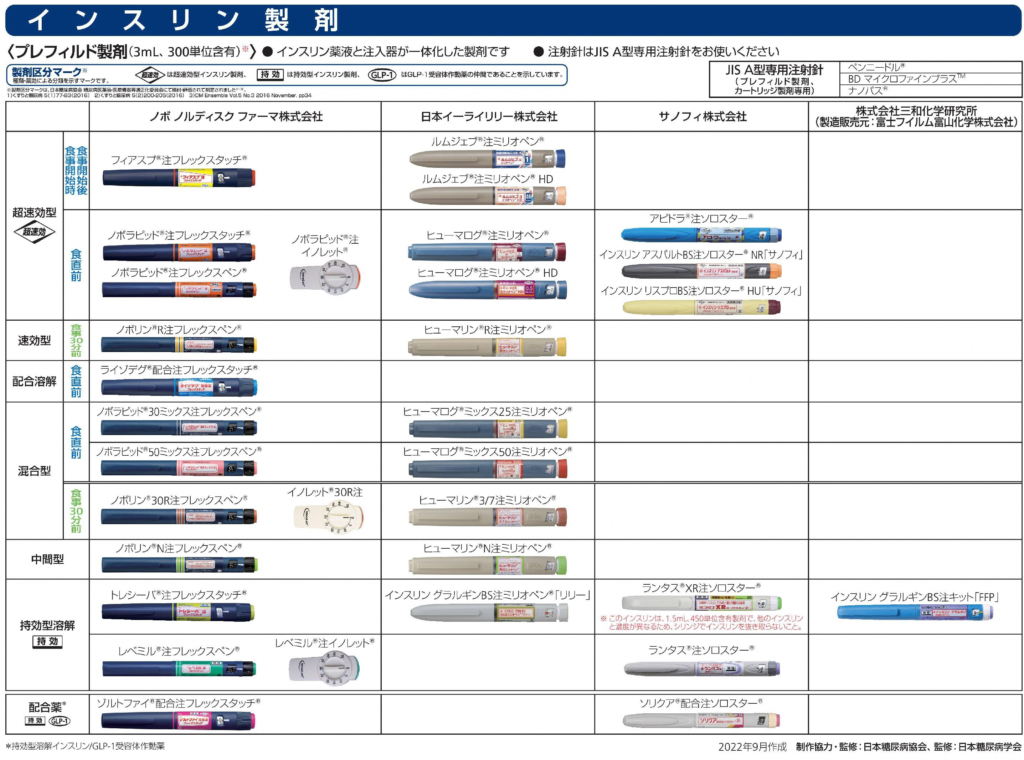Select the ノボリンN注フレックスペン pen image

[x=179, y=564]
